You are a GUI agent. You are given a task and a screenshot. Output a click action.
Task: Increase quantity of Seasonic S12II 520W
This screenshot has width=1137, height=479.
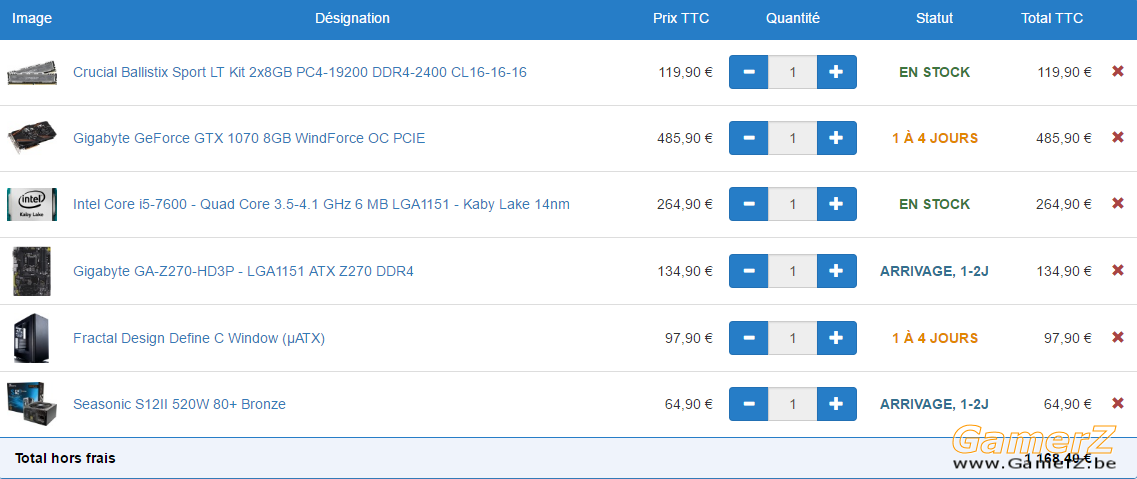click(836, 404)
